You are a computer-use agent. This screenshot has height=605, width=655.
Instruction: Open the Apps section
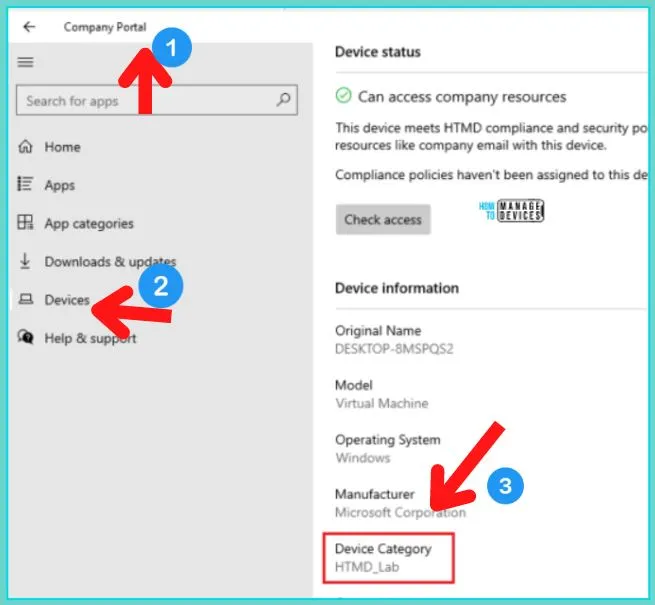pos(60,185)
